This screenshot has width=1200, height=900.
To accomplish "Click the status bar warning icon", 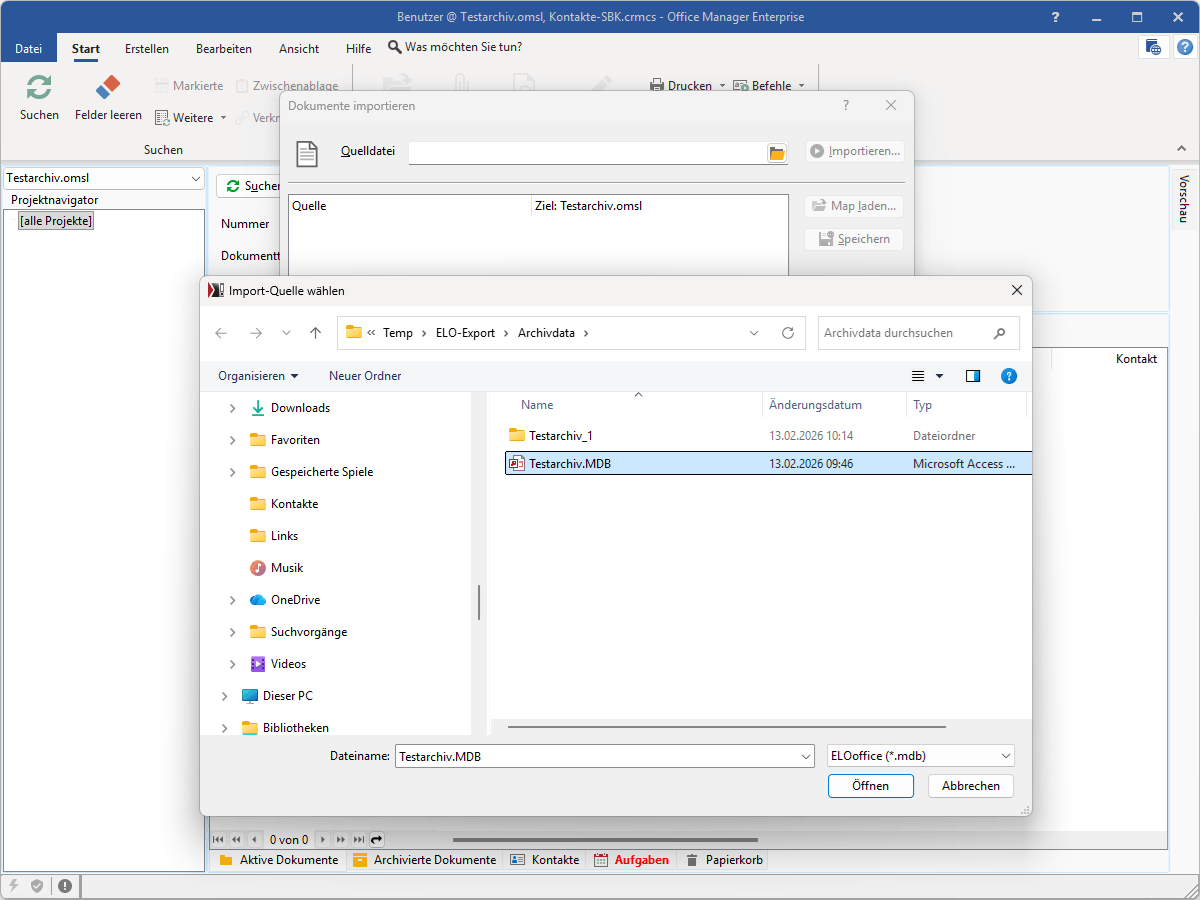I will [x=65, y=885].
